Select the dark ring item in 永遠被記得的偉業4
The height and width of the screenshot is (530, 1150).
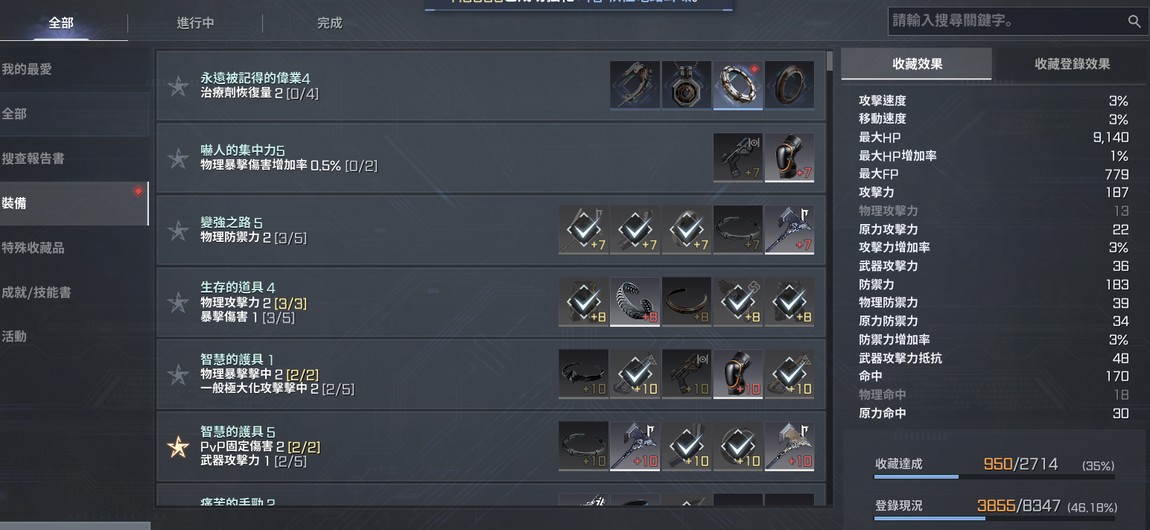point(789,85)
